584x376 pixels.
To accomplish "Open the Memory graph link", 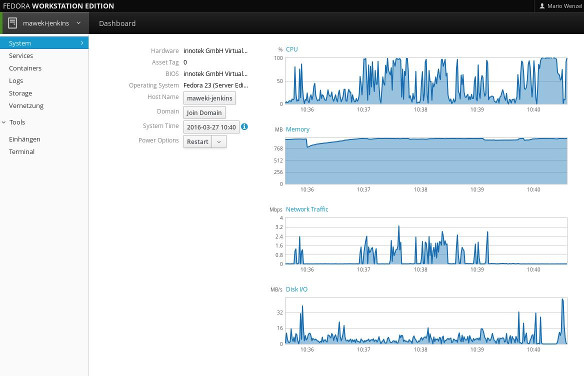I will [298, 129].
